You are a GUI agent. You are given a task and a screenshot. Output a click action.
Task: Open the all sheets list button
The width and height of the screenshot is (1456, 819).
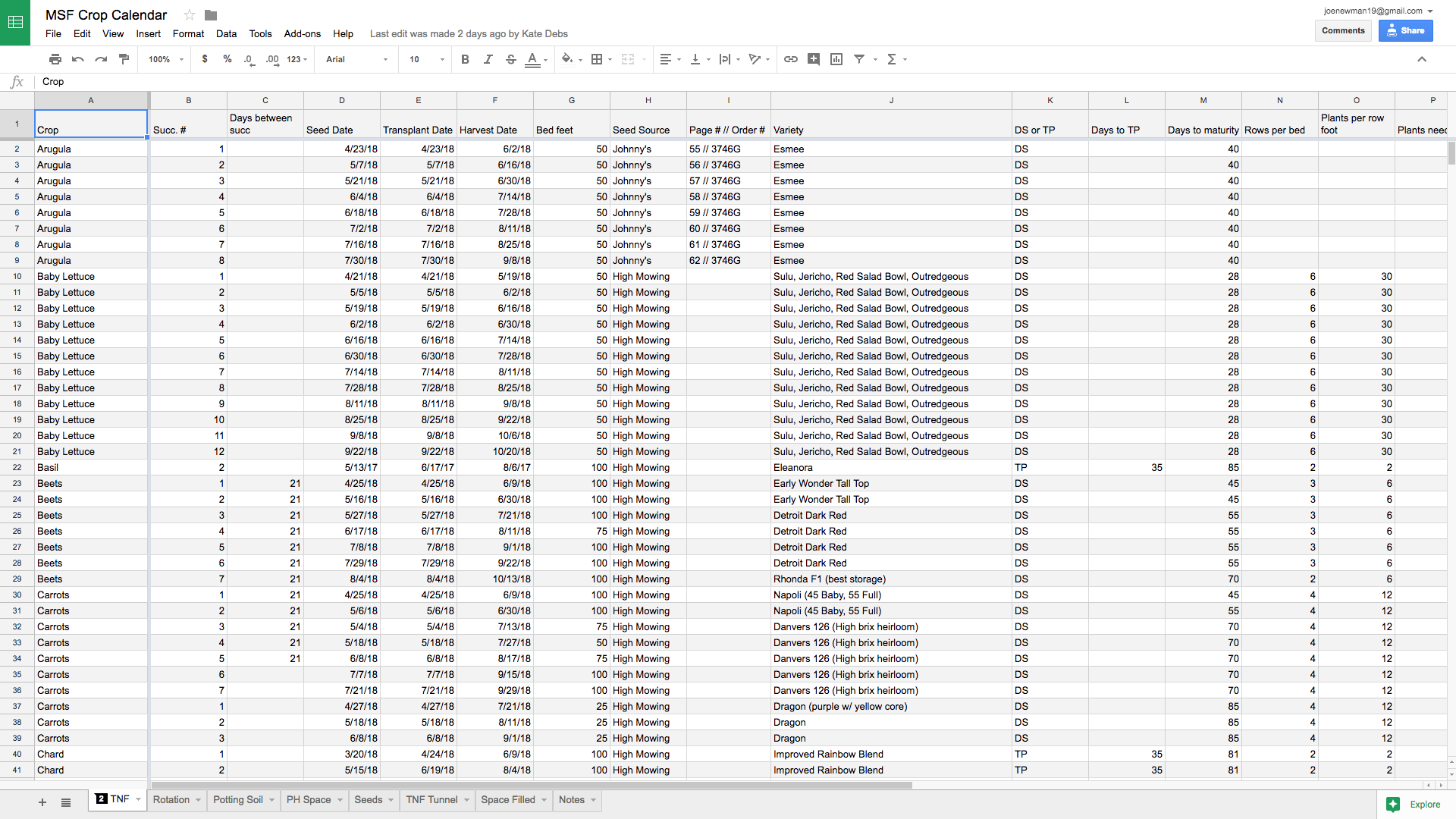[66, 802]
